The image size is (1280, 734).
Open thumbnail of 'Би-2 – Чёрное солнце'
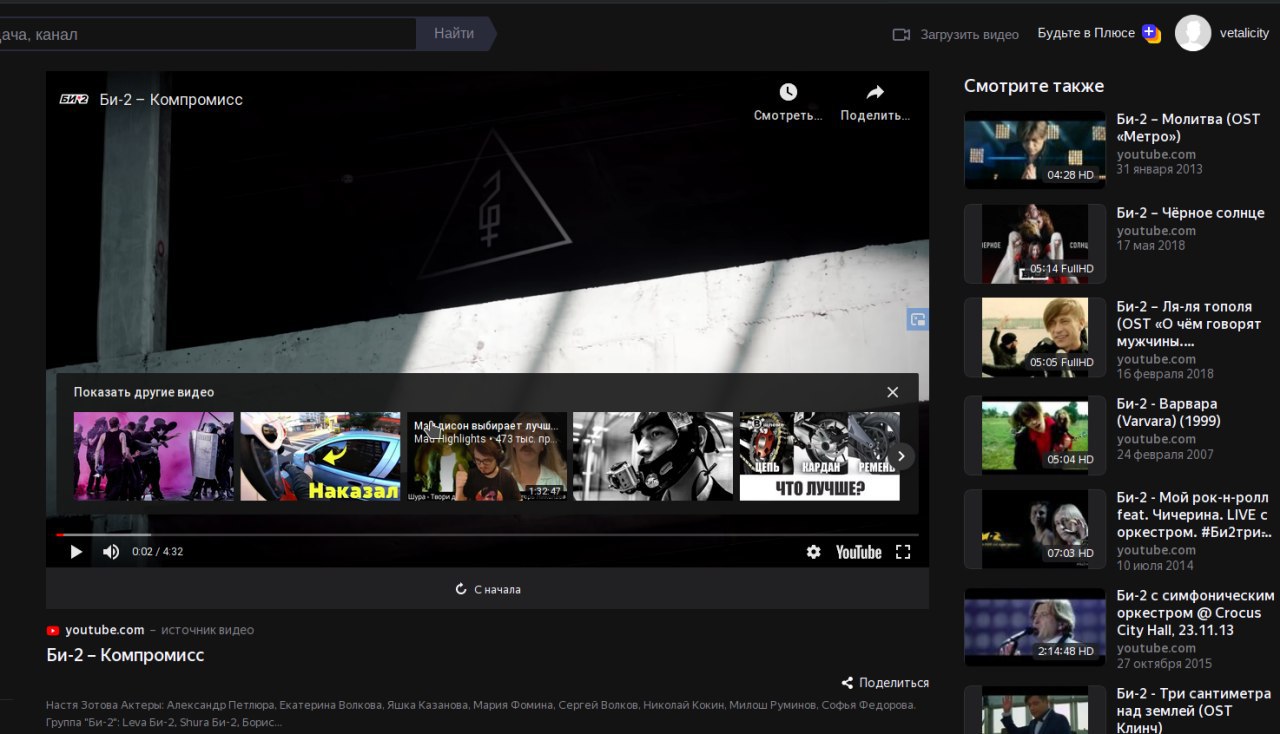click(1035, 244)
